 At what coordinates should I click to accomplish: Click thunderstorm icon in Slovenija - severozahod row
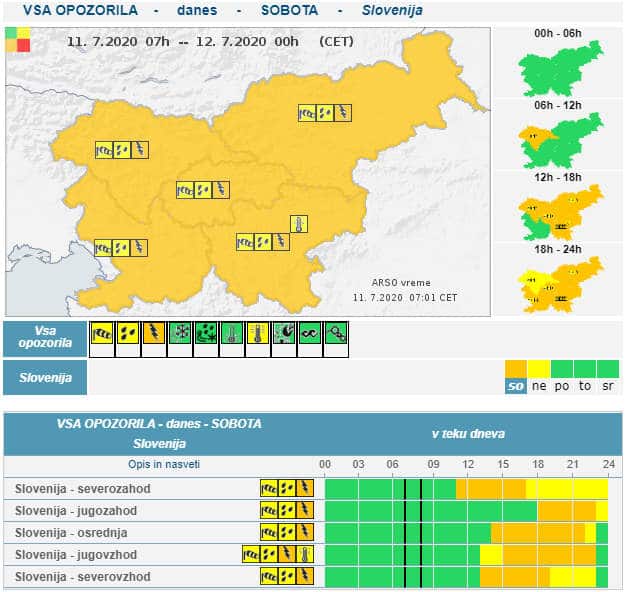[x=305, y=488]
